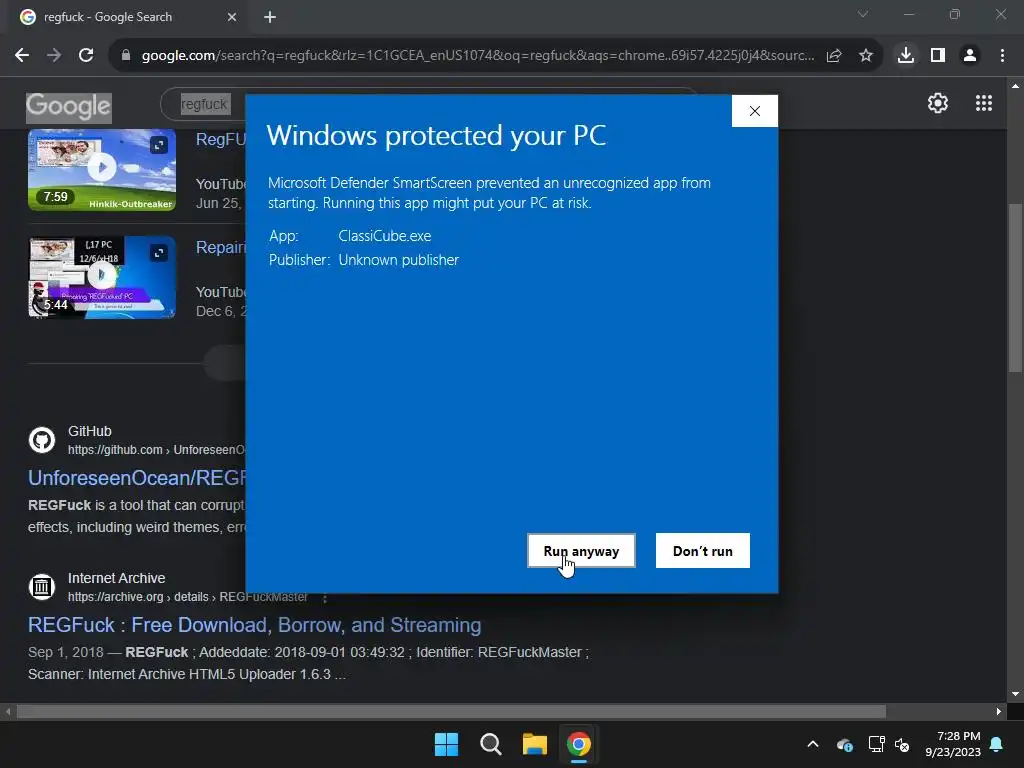Click the Internet Archive favicon
Screen dimensions: 1024x768
(x=42, y=586)
